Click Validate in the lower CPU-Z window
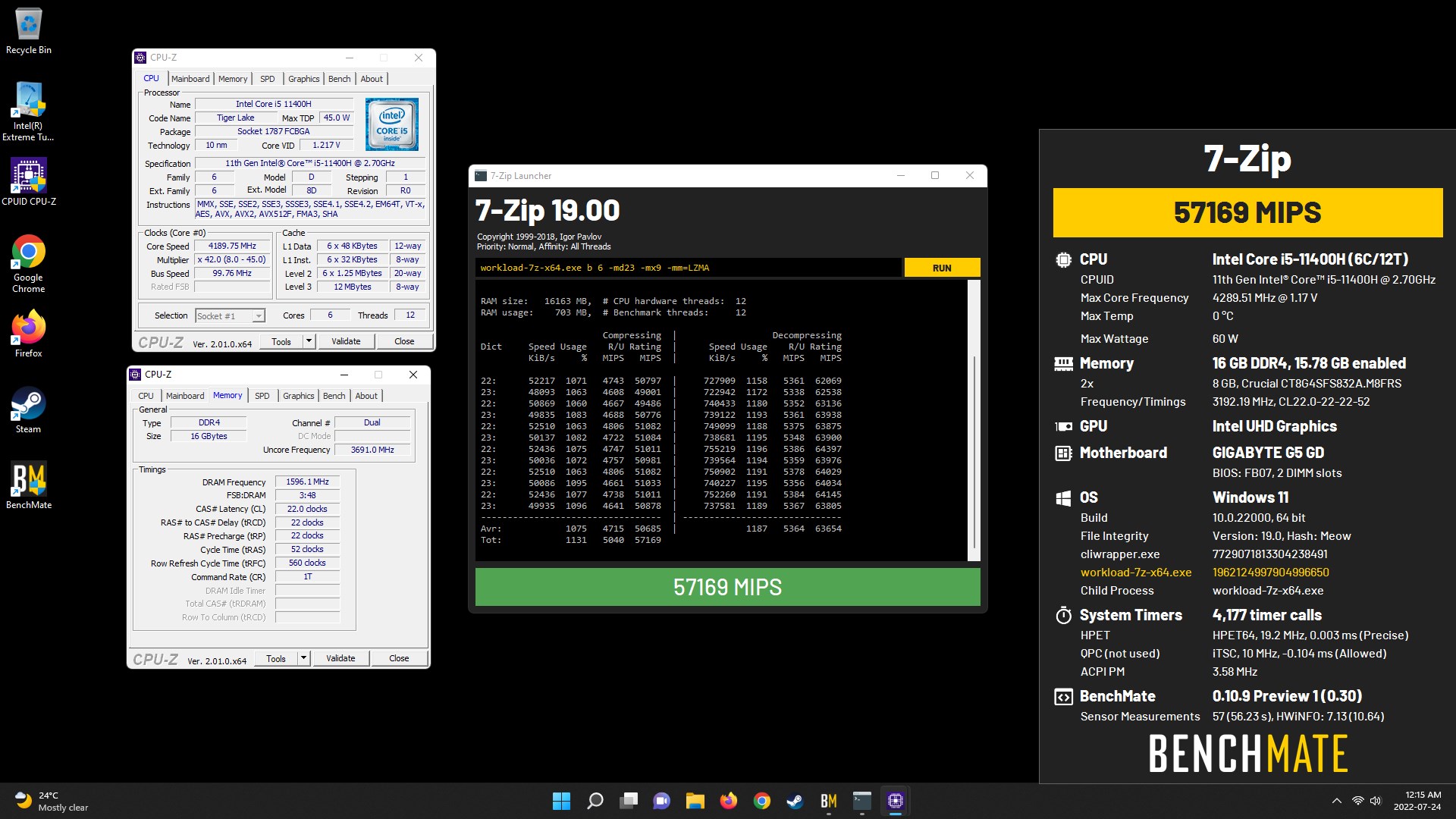Viewport: 1456px width, 819px height. (x=340, y=658)
